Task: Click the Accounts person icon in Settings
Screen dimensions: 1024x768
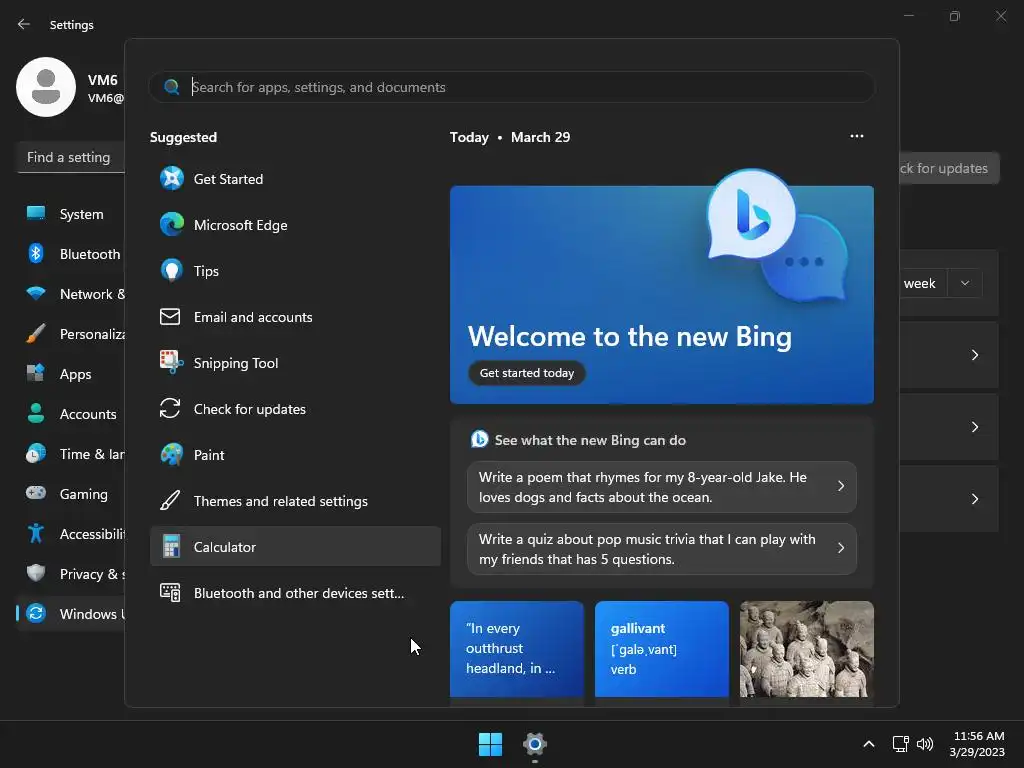Action: pyautogui.click(x=36, y=413)
